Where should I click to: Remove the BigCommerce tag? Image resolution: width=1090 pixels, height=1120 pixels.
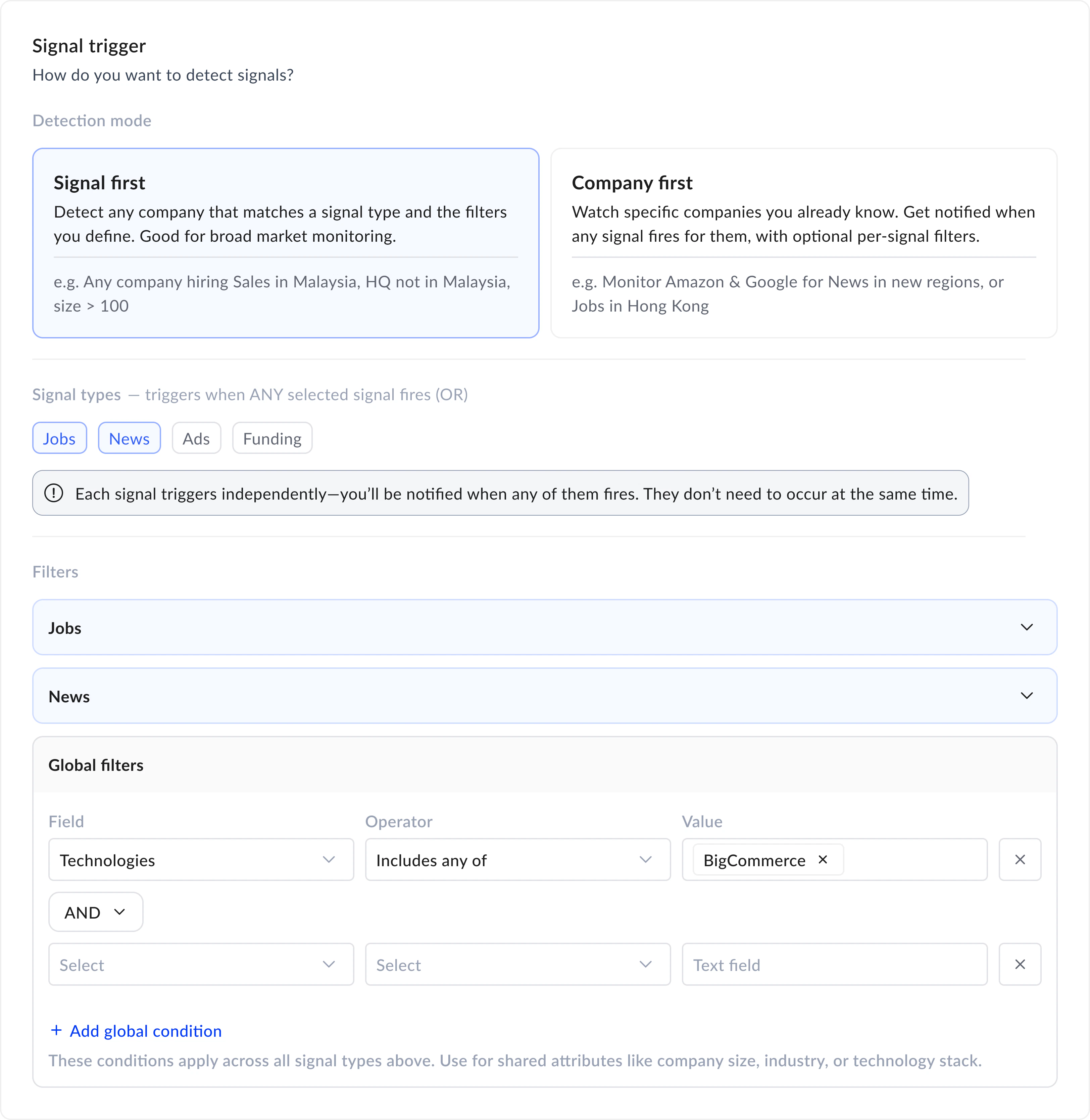(823, 859)
